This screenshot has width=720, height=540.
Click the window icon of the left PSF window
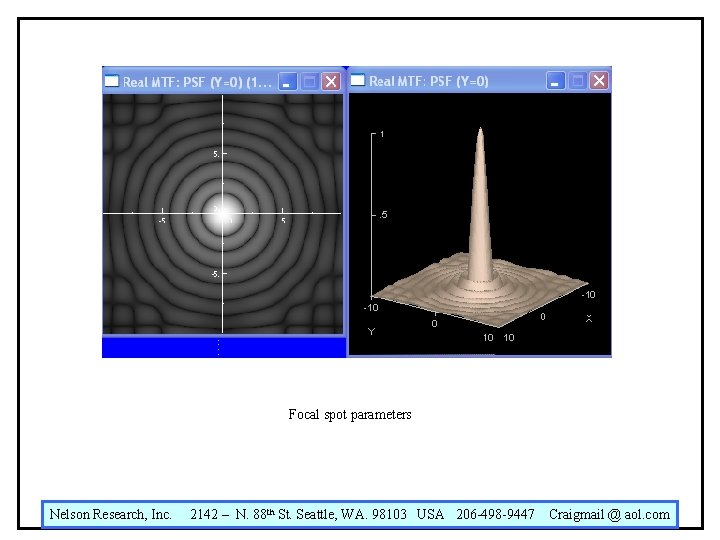[112, 81]
